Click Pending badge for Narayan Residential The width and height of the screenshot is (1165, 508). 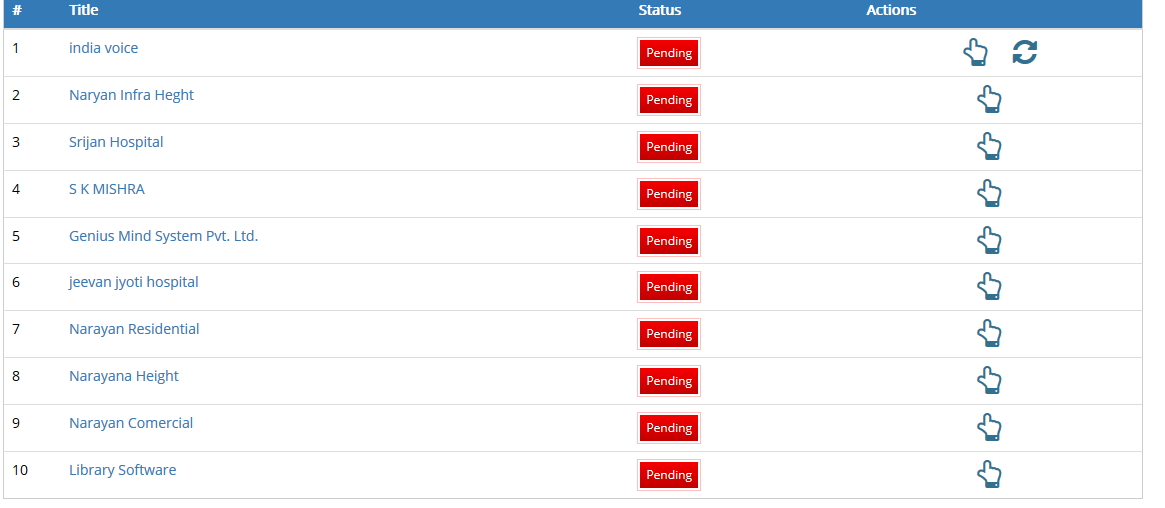669,334
